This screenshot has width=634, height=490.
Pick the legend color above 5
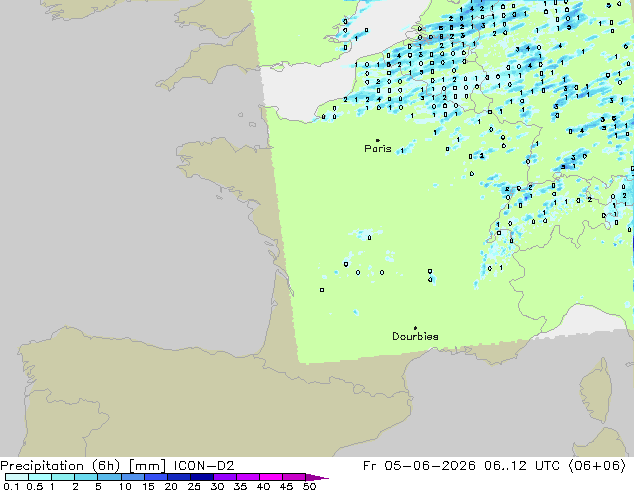click(x=109, y=477)
